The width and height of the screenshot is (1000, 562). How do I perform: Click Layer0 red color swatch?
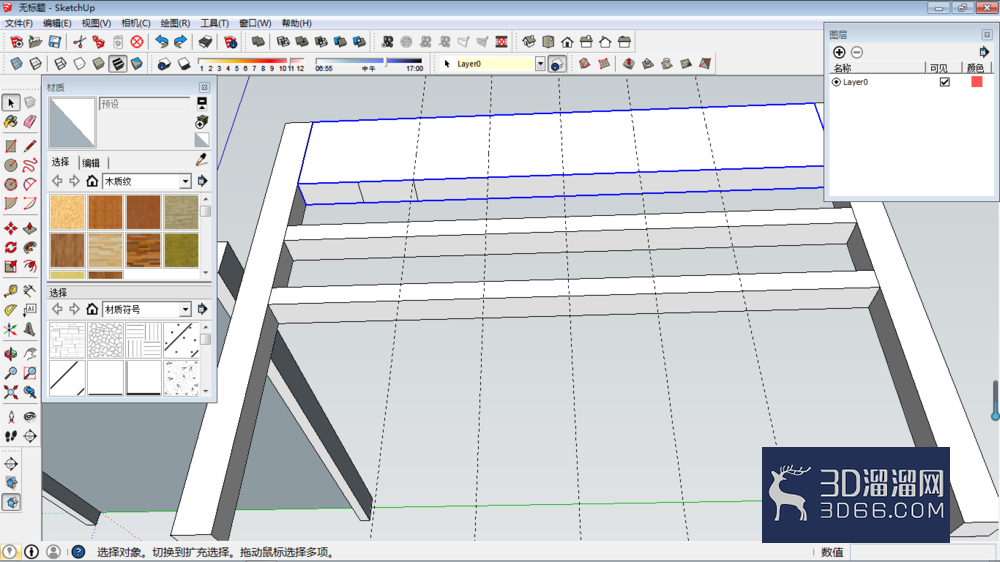(976, 82)
